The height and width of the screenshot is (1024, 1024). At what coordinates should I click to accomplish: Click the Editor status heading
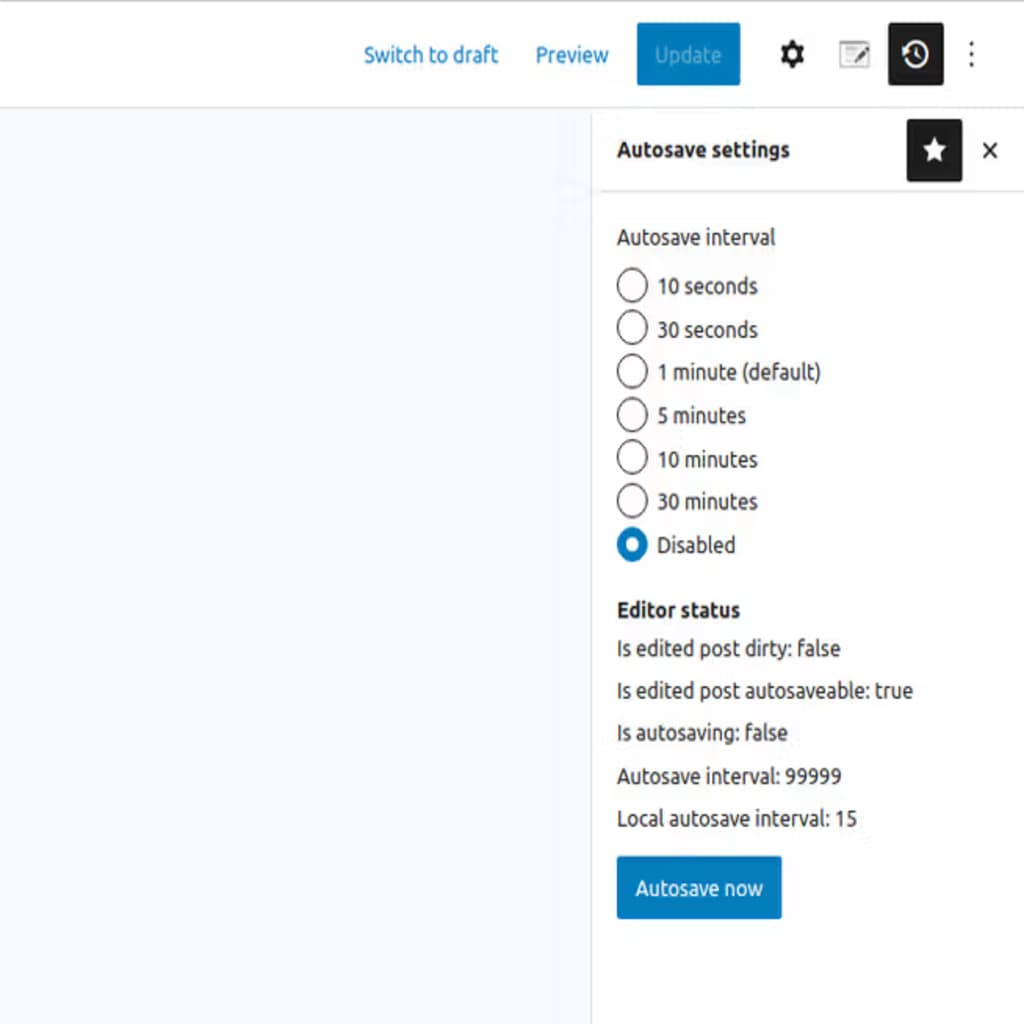[x=679, y=610]
